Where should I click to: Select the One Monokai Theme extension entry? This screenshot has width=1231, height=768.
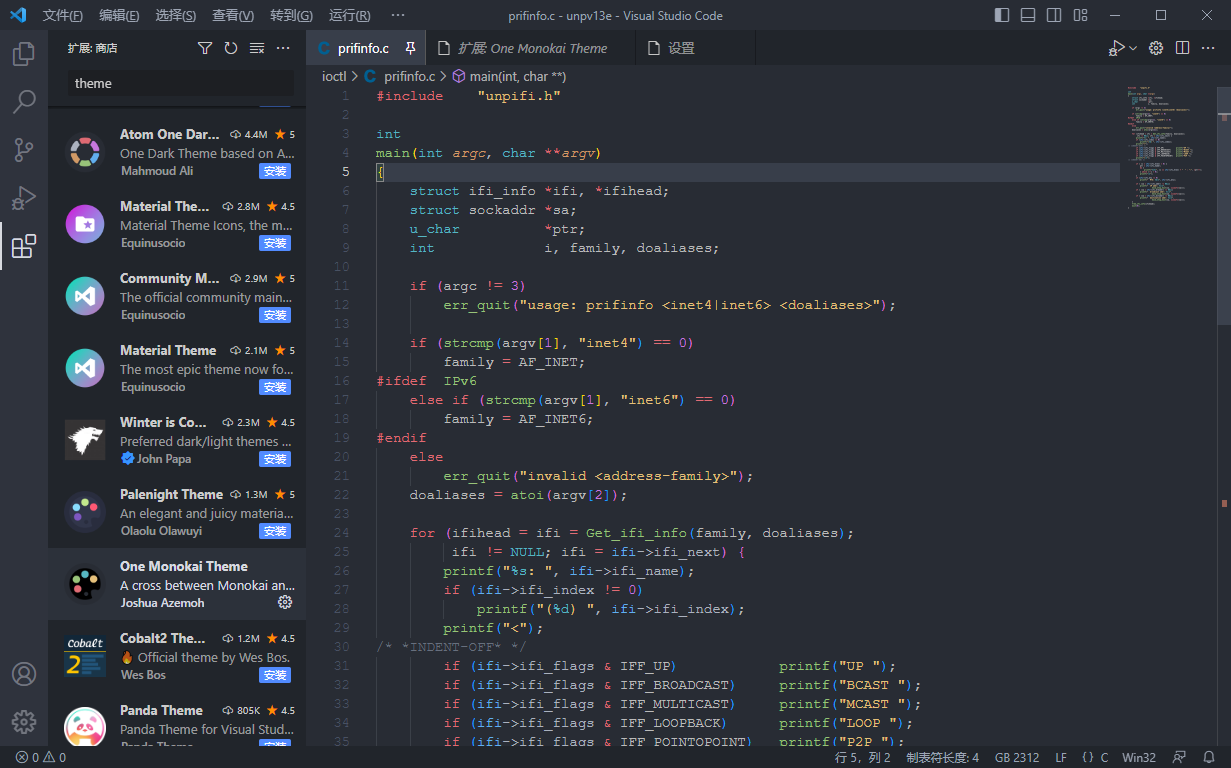pos(177,584)
